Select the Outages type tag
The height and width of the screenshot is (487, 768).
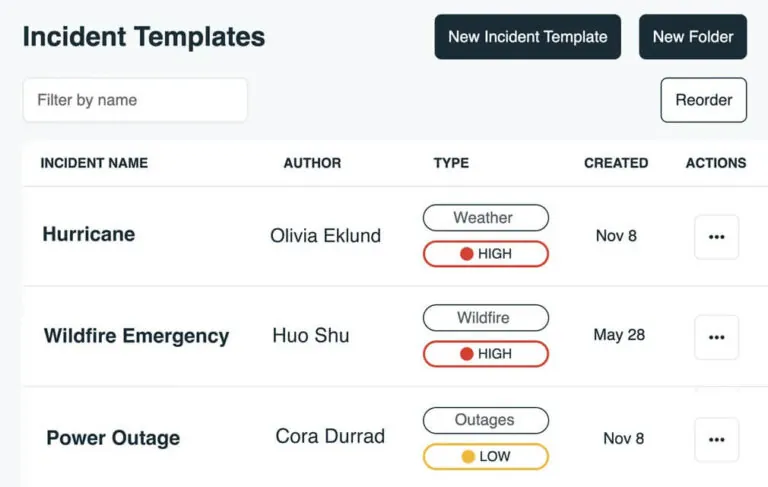pyautogui.click(x=485, y=420)
